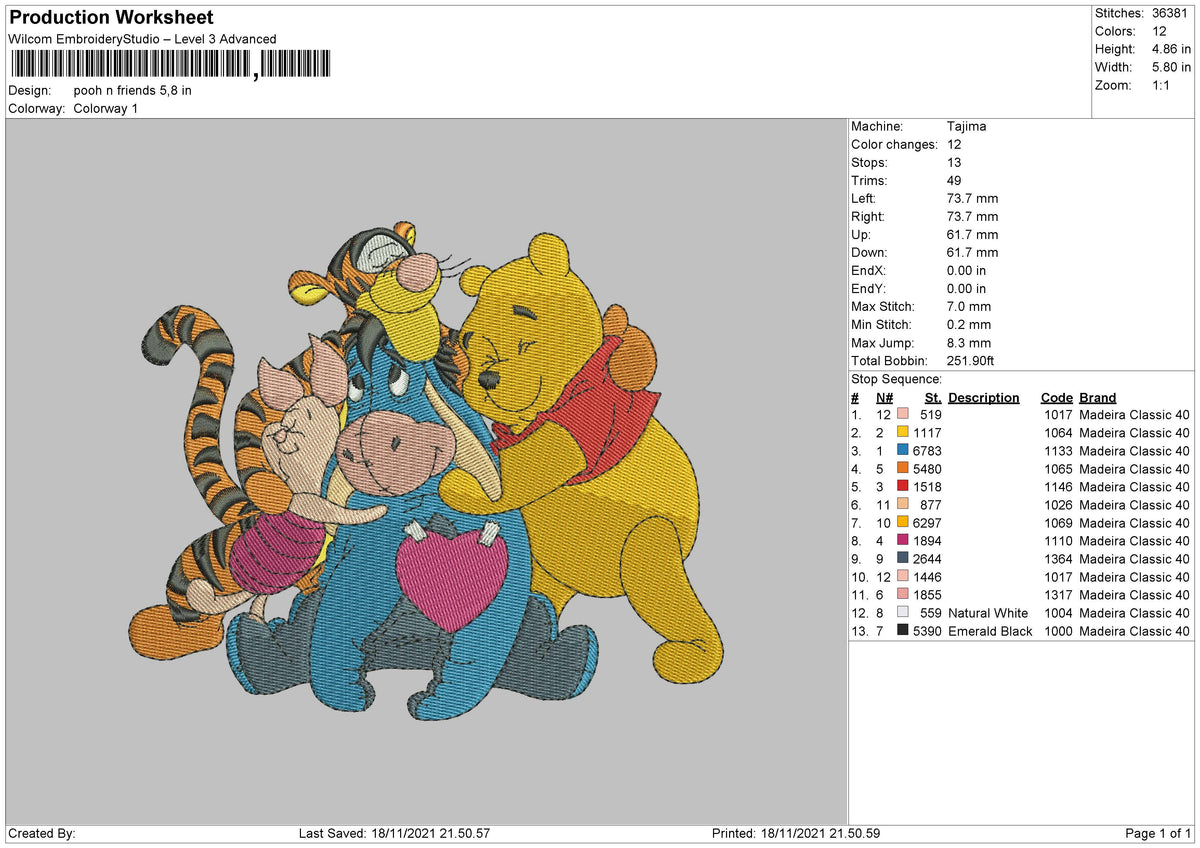Click the 'Stop Sequence:' heading
Viewport: 1200px width, 848px height.
[896, 379]
